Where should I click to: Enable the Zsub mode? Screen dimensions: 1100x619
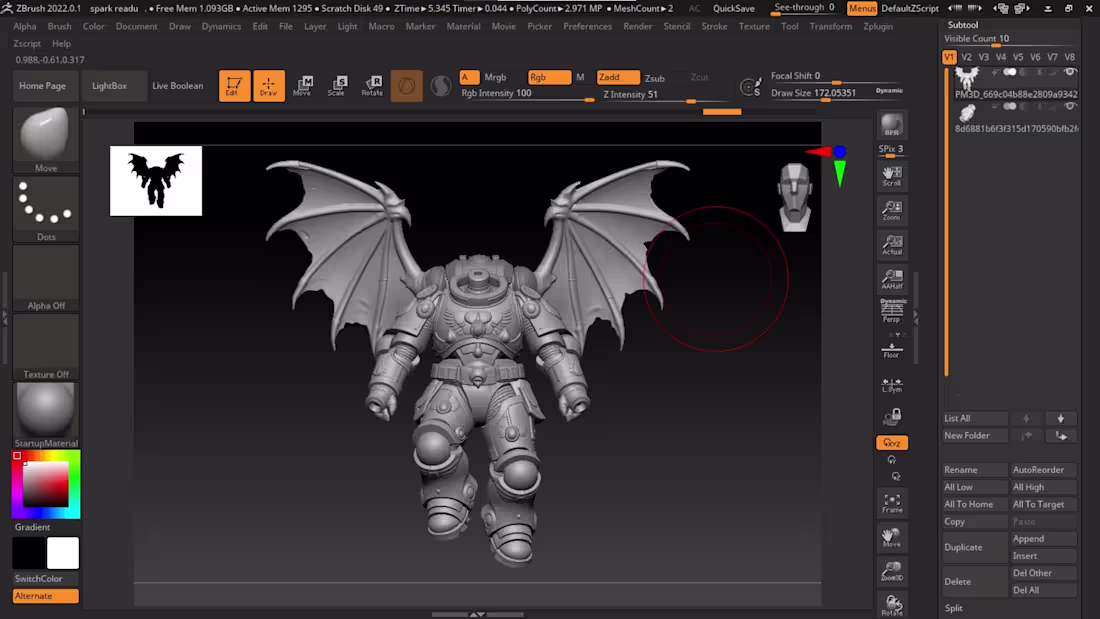tap(655, 78)
